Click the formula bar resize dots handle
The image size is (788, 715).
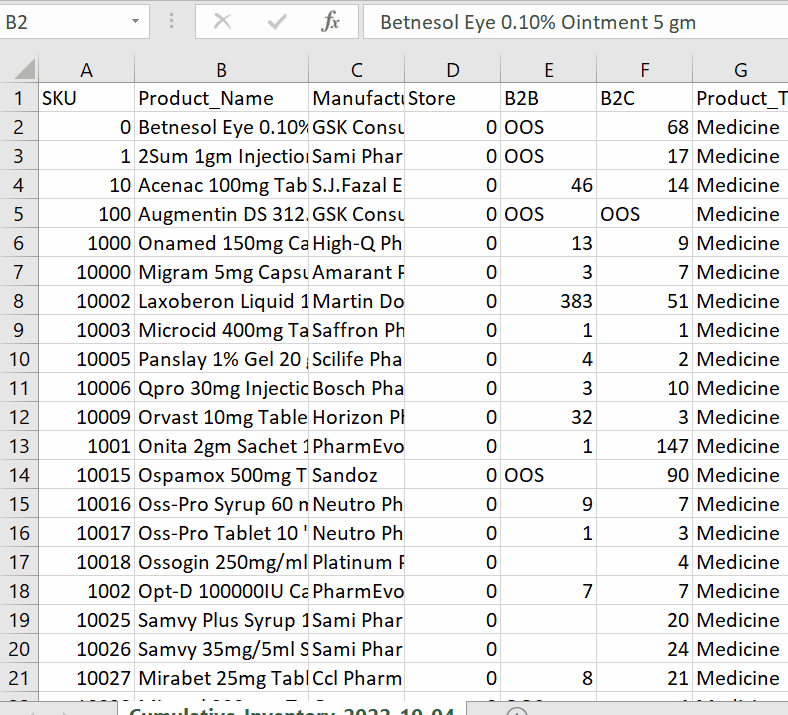[x=171, y=22]
